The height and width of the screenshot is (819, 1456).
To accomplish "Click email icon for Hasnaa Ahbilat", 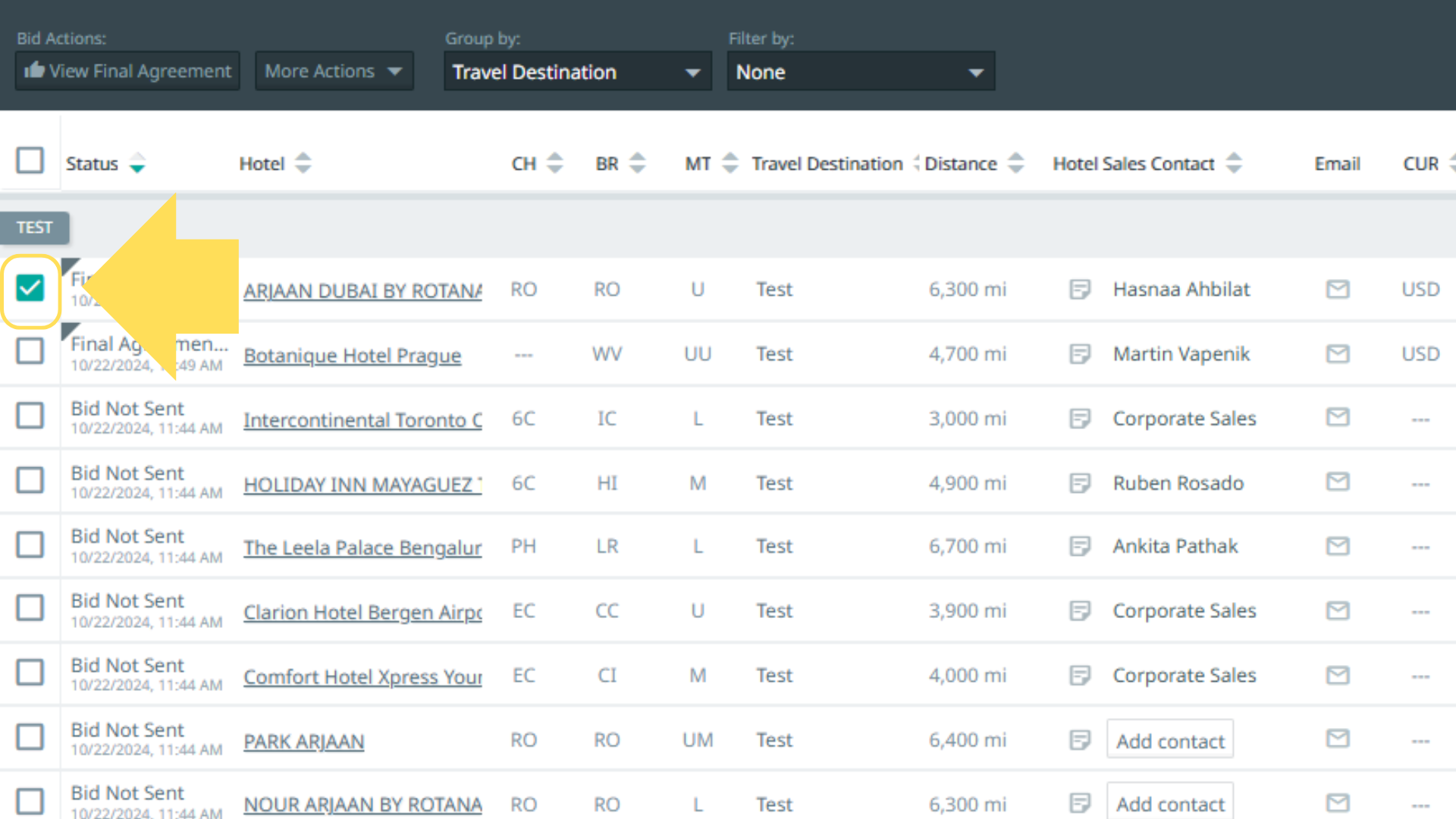I will click(1337, 289).
